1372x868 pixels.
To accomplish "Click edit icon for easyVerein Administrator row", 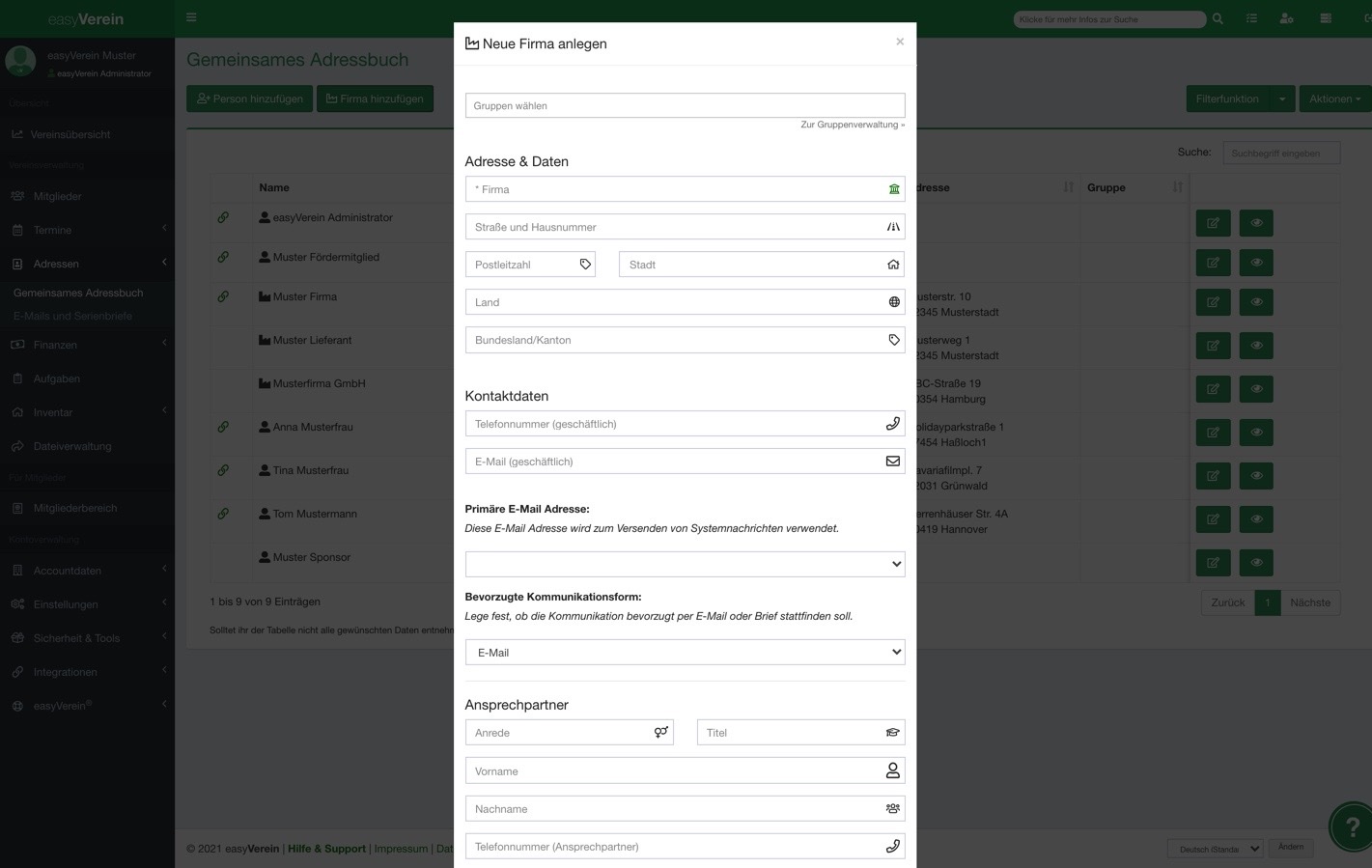I will click(1213, 223).
